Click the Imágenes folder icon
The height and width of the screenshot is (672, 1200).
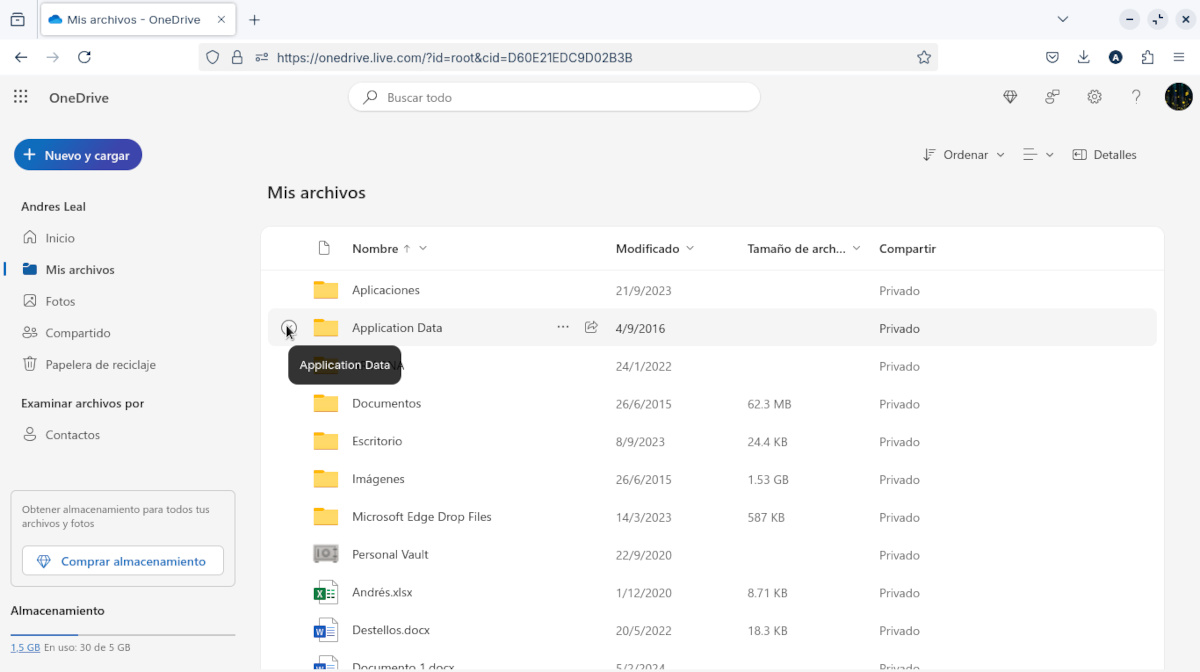tap(326, 479)
